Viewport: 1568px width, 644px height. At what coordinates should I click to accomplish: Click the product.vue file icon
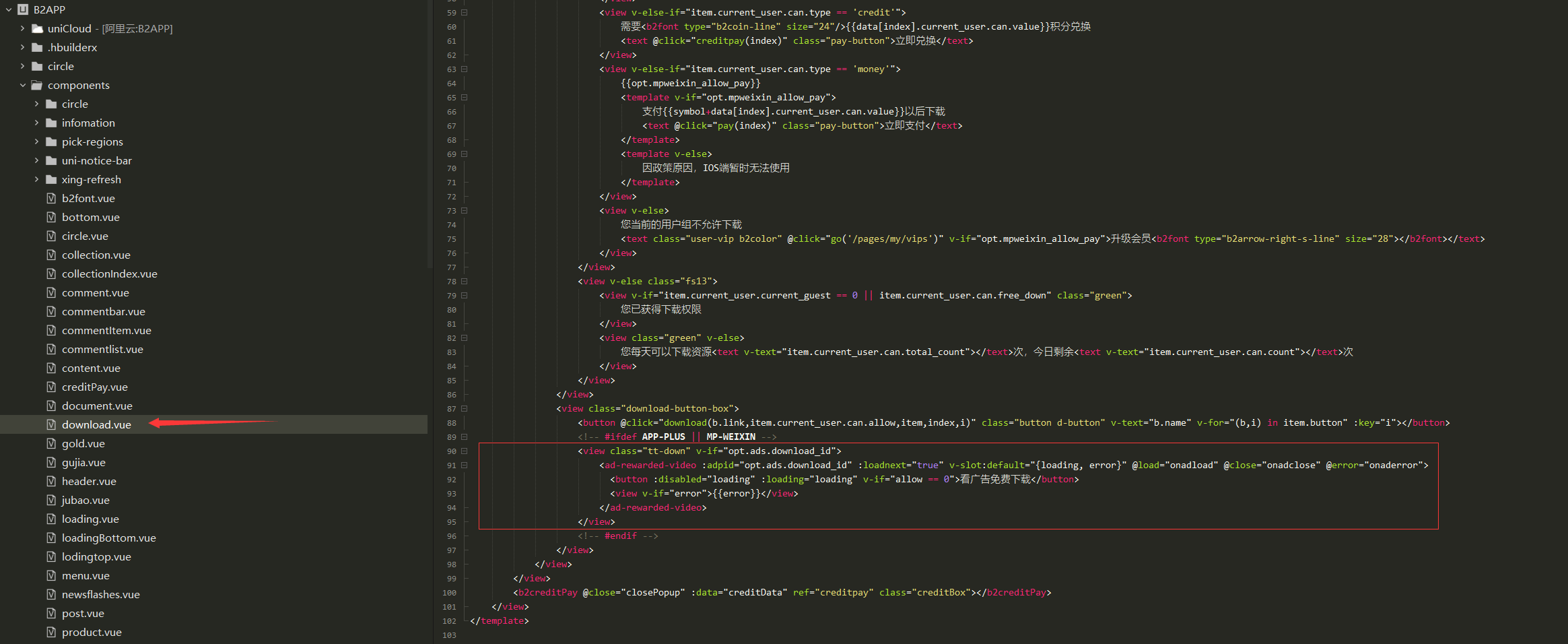[51, 632]
